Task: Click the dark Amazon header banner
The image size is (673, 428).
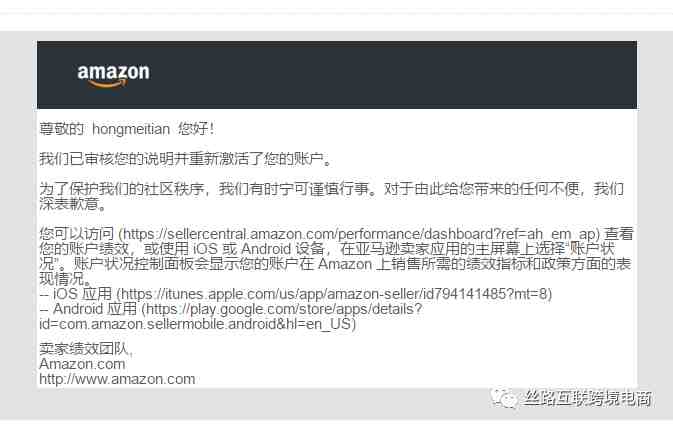Action: (x=337, y=75)
